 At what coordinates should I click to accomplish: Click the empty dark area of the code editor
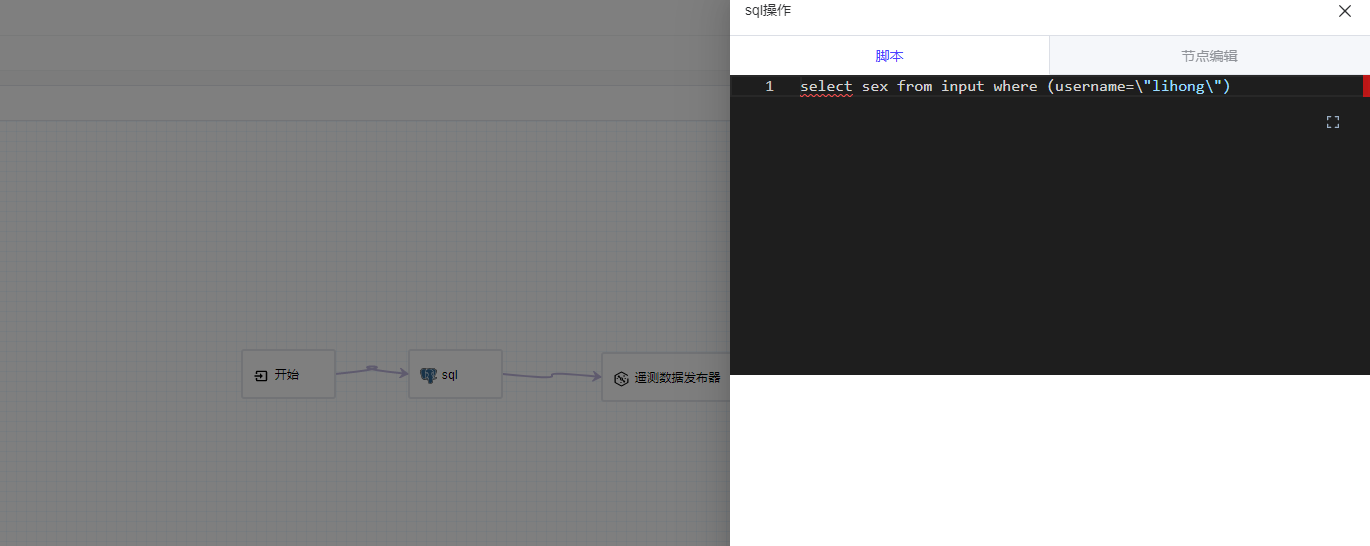1040,250
